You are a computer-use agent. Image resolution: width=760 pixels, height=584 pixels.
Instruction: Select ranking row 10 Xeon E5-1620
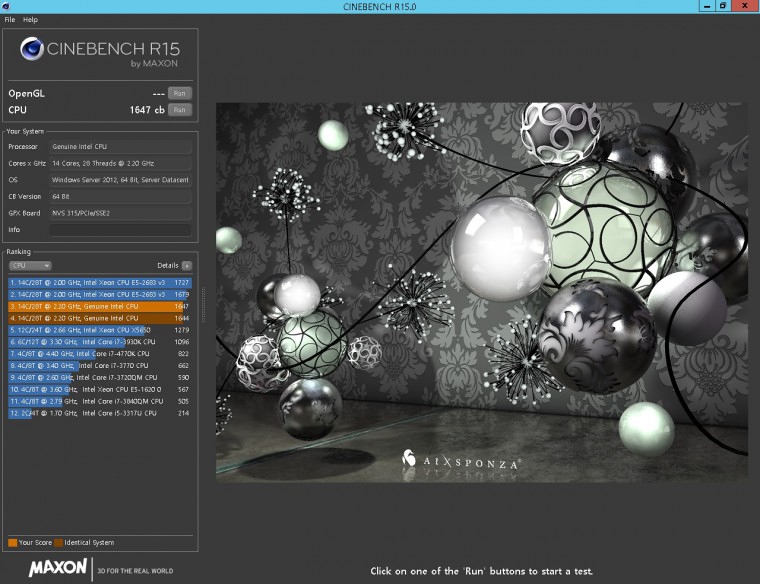[x=99, y=390]
